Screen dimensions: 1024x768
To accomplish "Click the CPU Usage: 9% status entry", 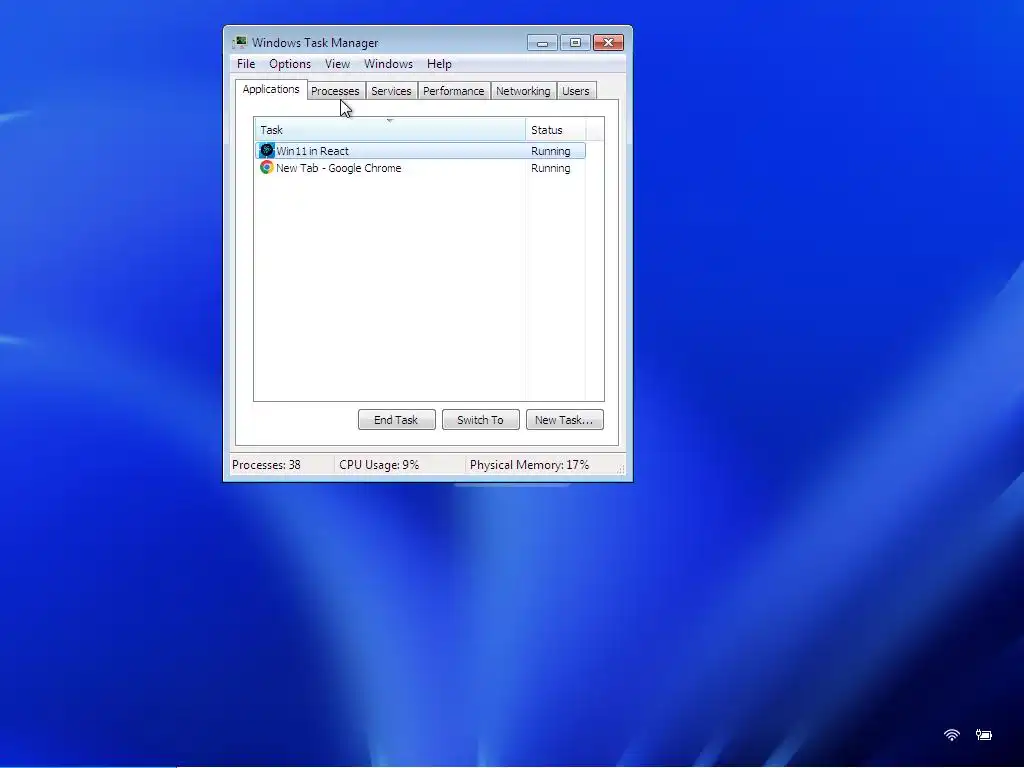I will pos(379,465).
